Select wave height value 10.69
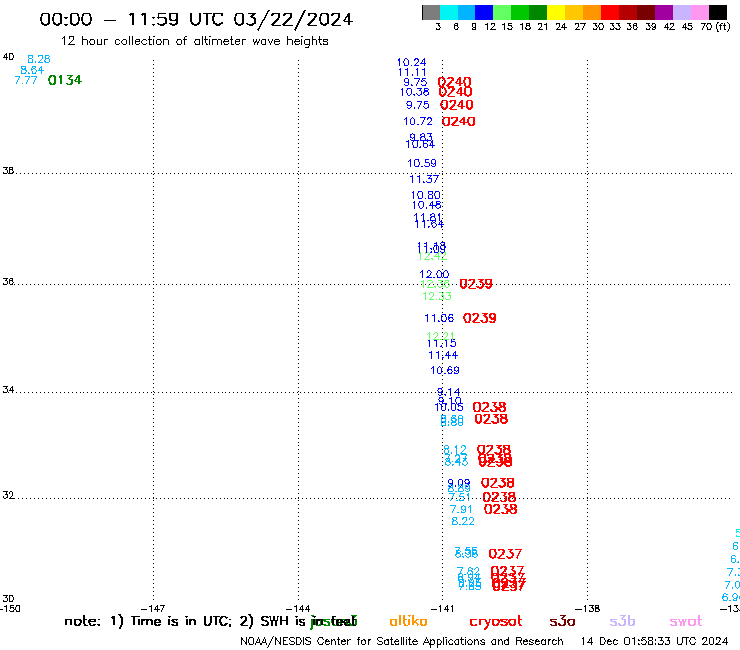 445,371
